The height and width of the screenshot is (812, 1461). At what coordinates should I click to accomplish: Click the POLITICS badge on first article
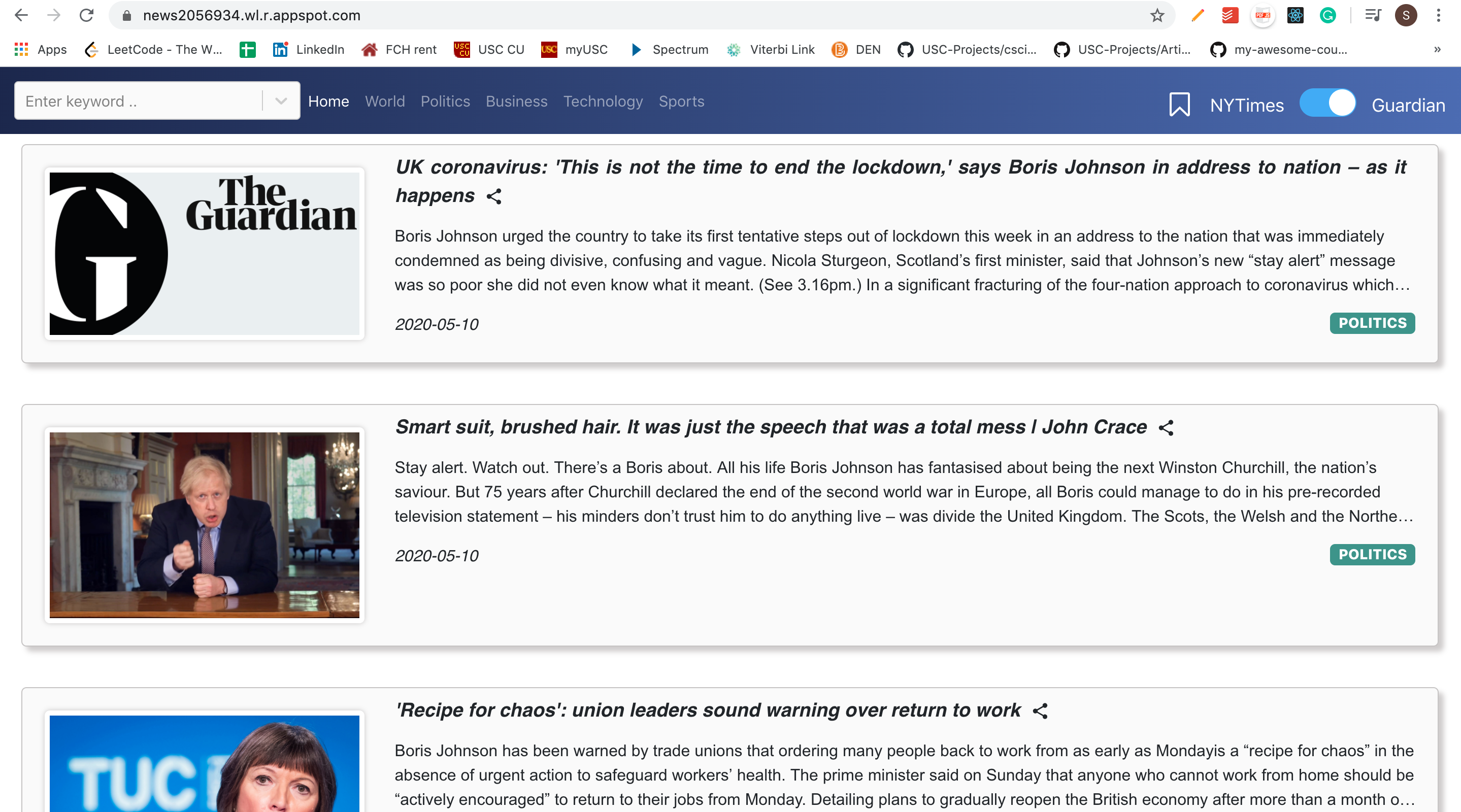click(x=1372, y=323)
